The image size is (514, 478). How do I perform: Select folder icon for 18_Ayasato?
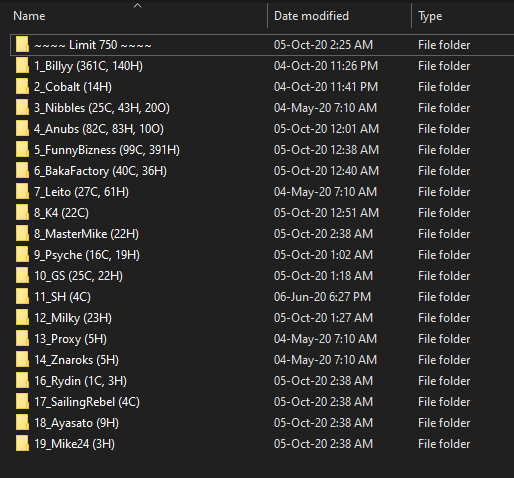coord(22,423)
